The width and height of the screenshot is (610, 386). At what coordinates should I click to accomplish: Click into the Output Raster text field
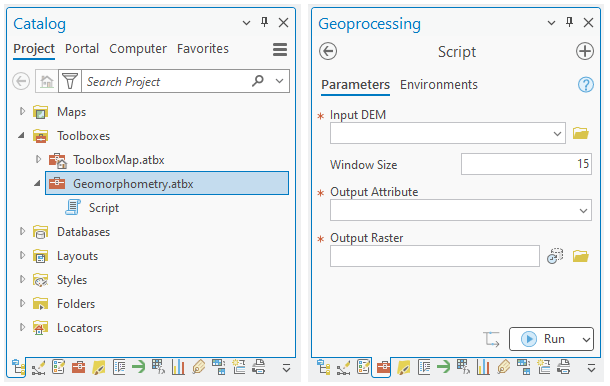click(x=435, y=256)
